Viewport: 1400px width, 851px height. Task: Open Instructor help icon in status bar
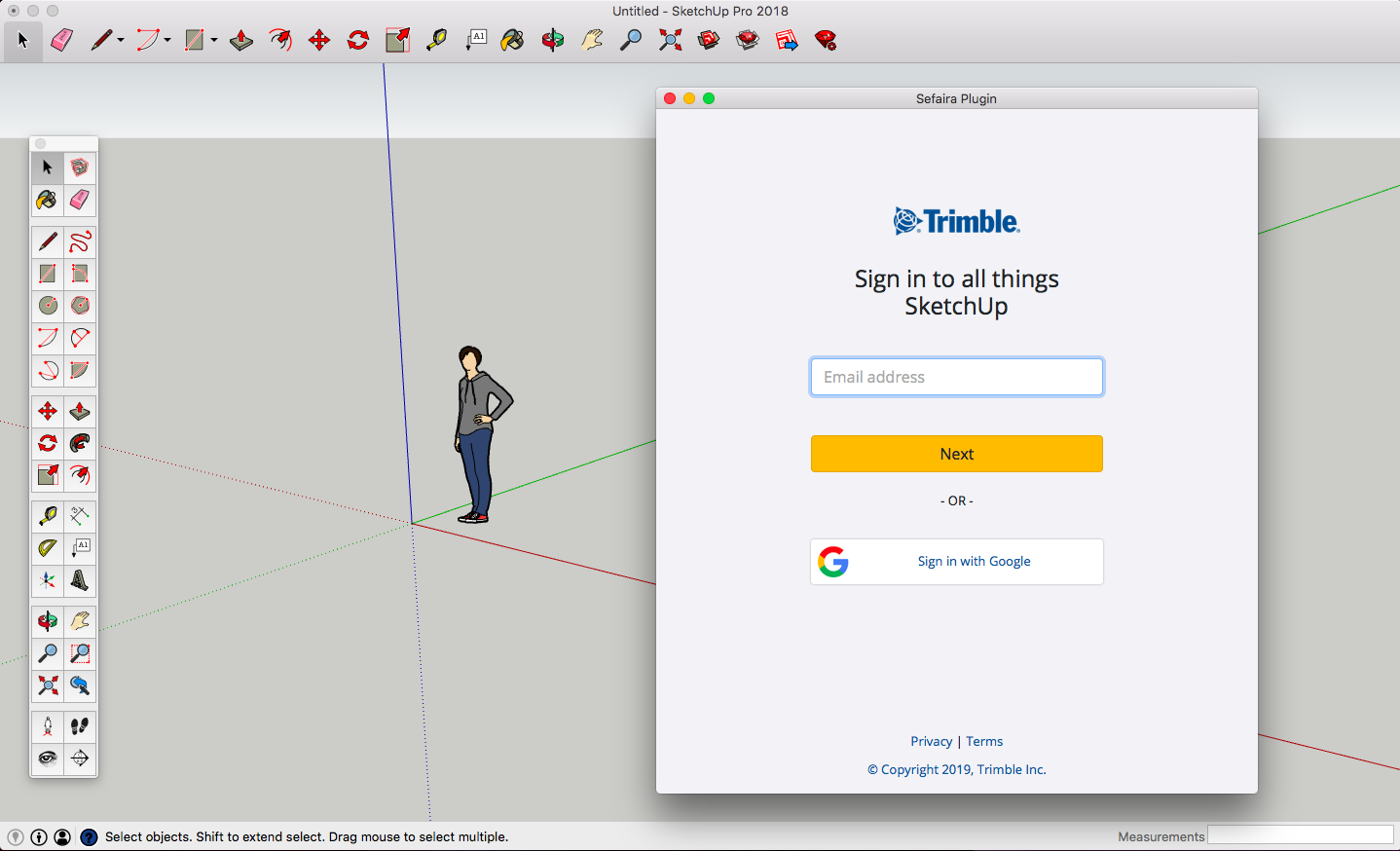point(89,837)
